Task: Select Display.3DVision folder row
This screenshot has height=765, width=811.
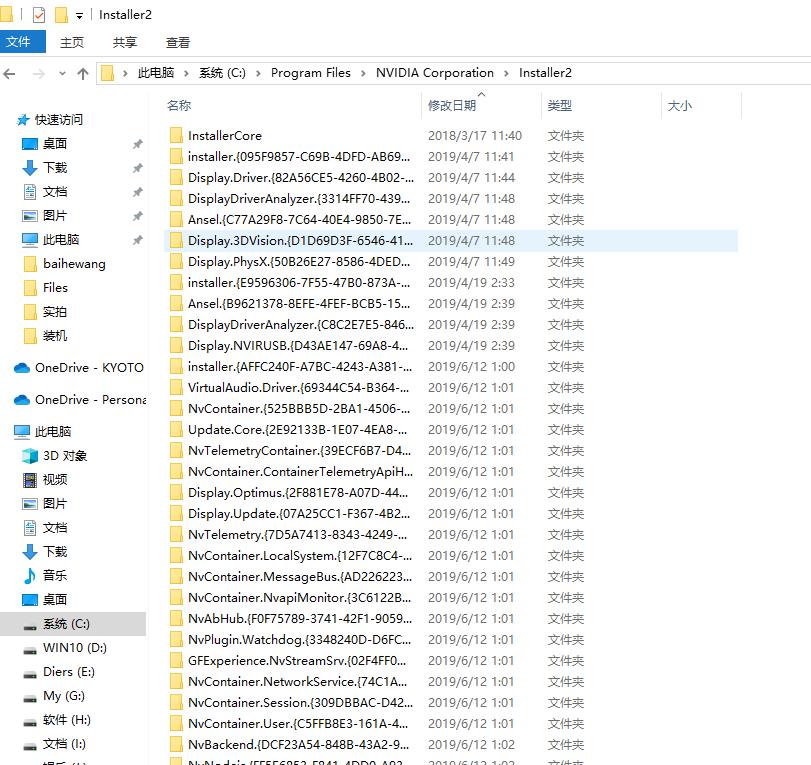Action: pyautogui.click(x=450, y=241)
